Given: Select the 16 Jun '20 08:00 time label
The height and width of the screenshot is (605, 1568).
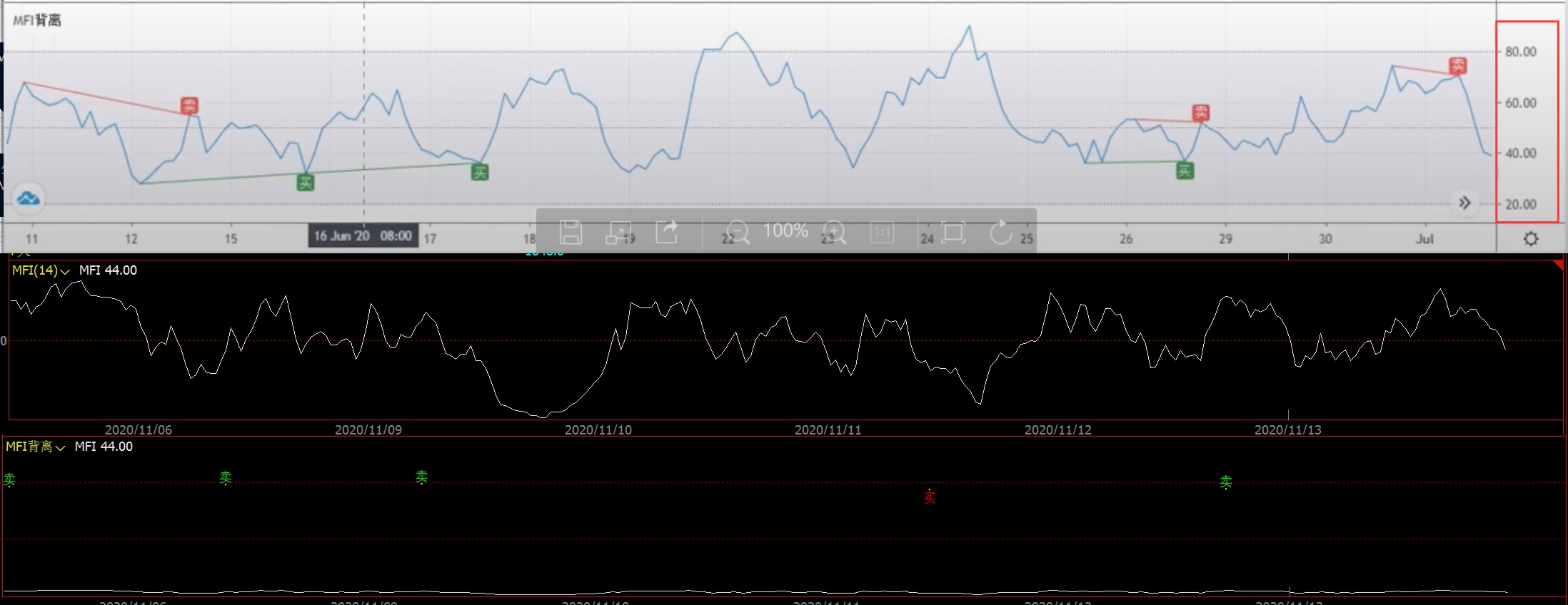Looking at the screenshot, I should coord(363,236).
